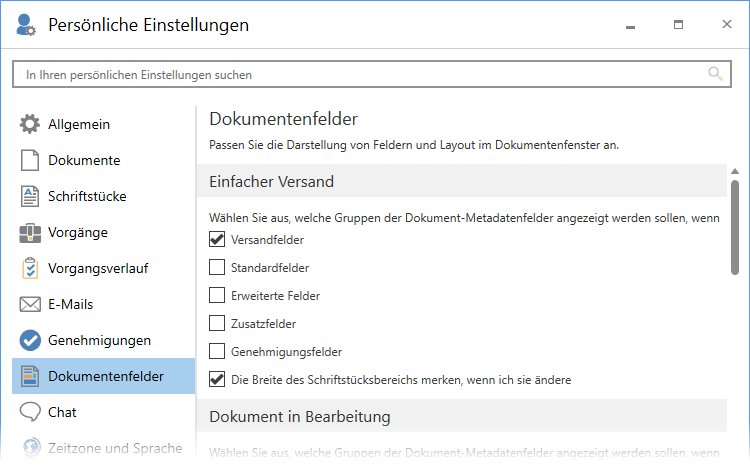750x466 pixels.
Task: Click the Schriftstücke document icon
Action: 30,196
